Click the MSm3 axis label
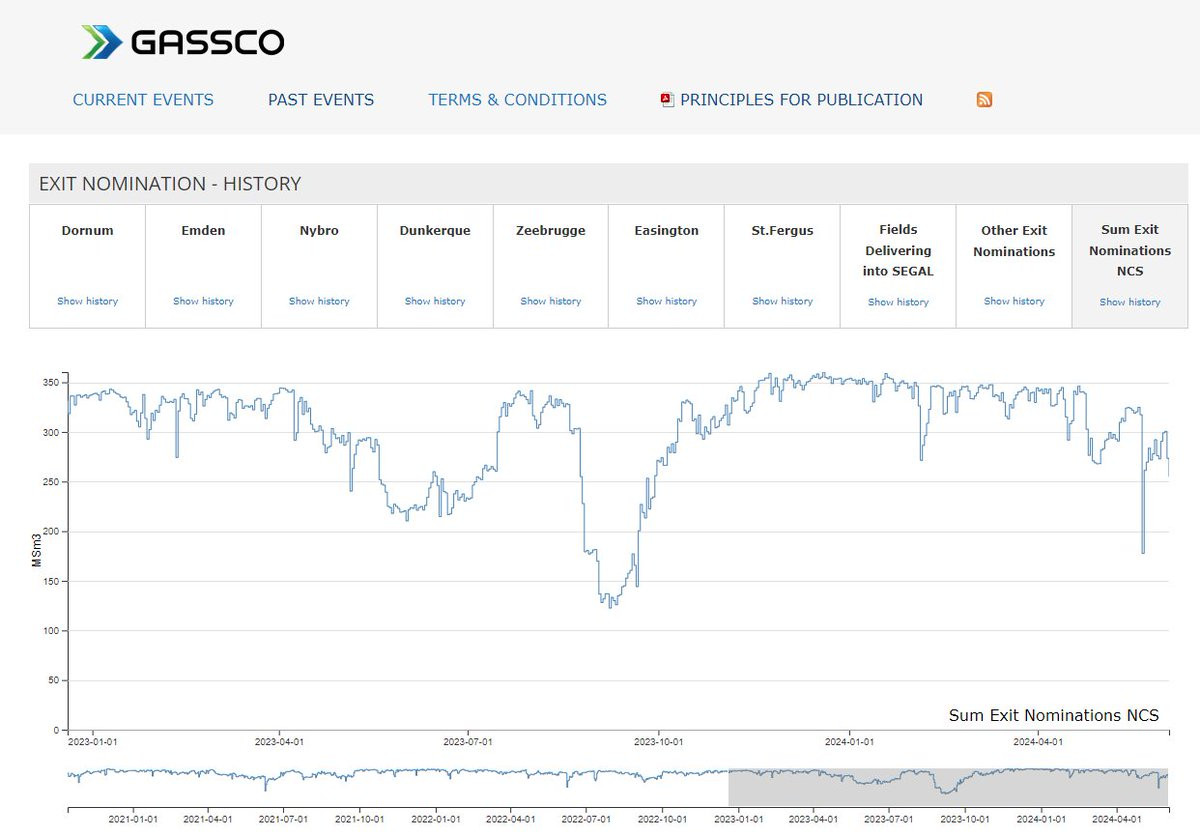Screen dimensions: 1200x836 coord(37,550)
